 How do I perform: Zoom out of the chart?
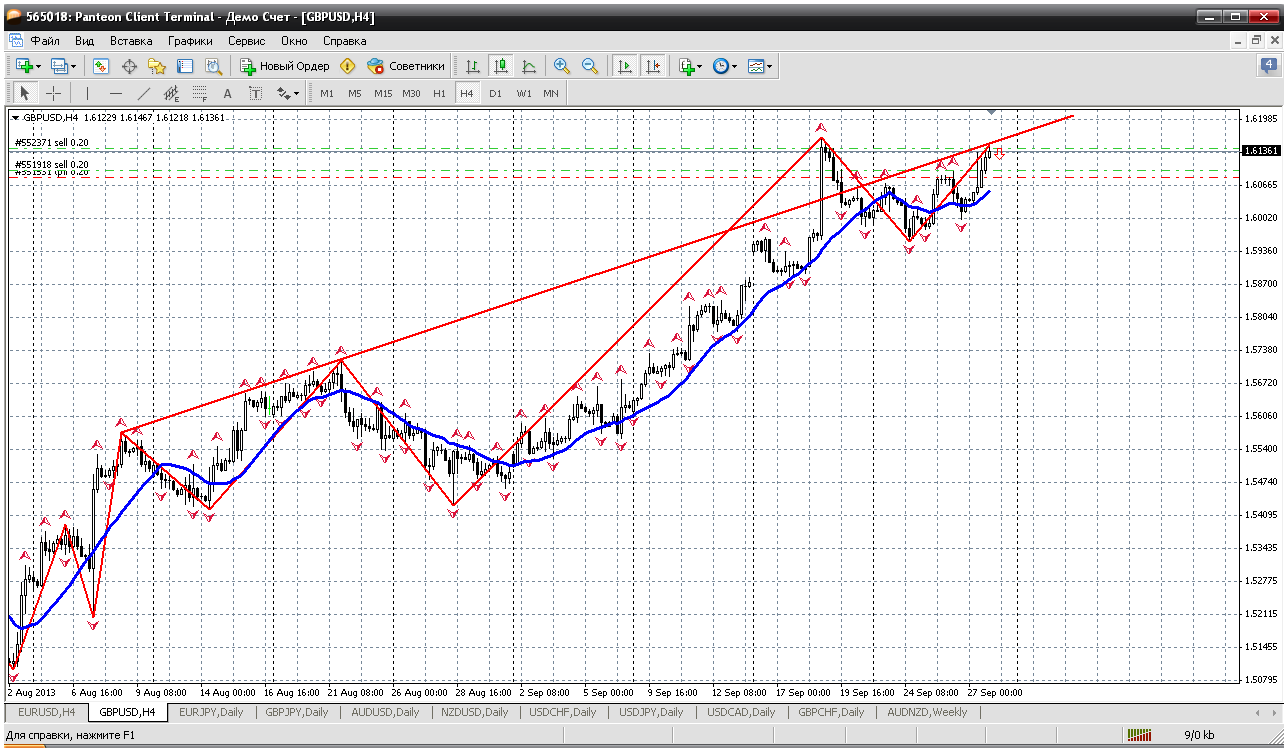(x=590, y=66)
